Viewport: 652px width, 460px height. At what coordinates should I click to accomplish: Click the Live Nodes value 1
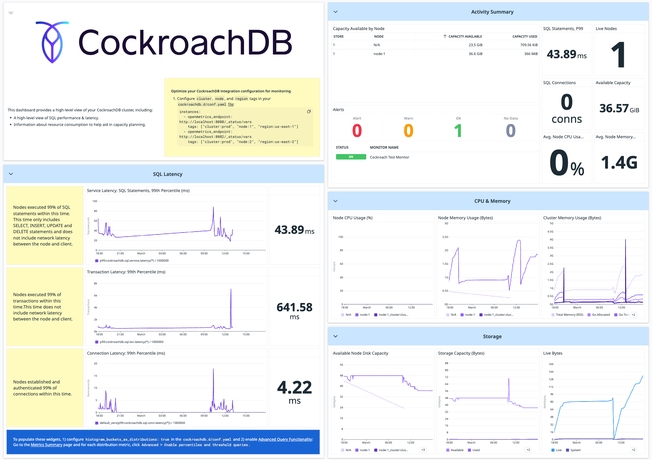(619, 55)
